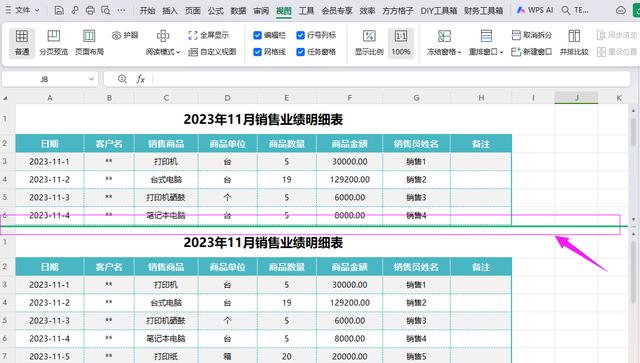
Task: Click the 新建窗口 new window button
Action: click(x=531, y=52)
